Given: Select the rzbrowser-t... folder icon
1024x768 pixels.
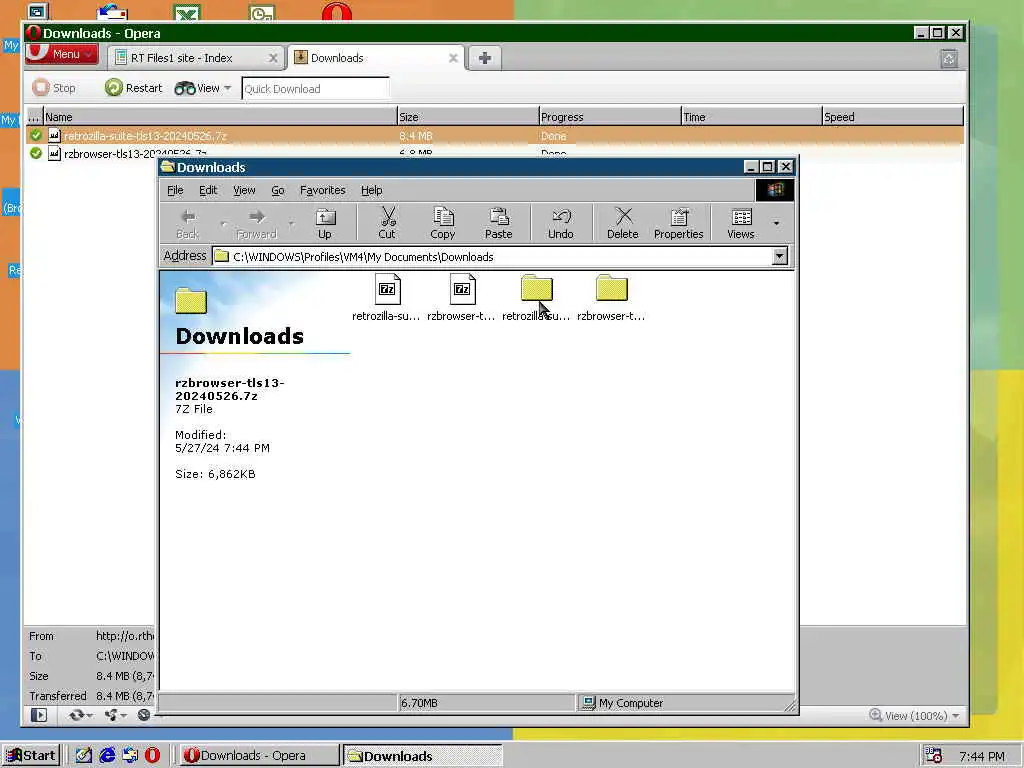Looking at the screenshot, I should (x=611, y=298).
